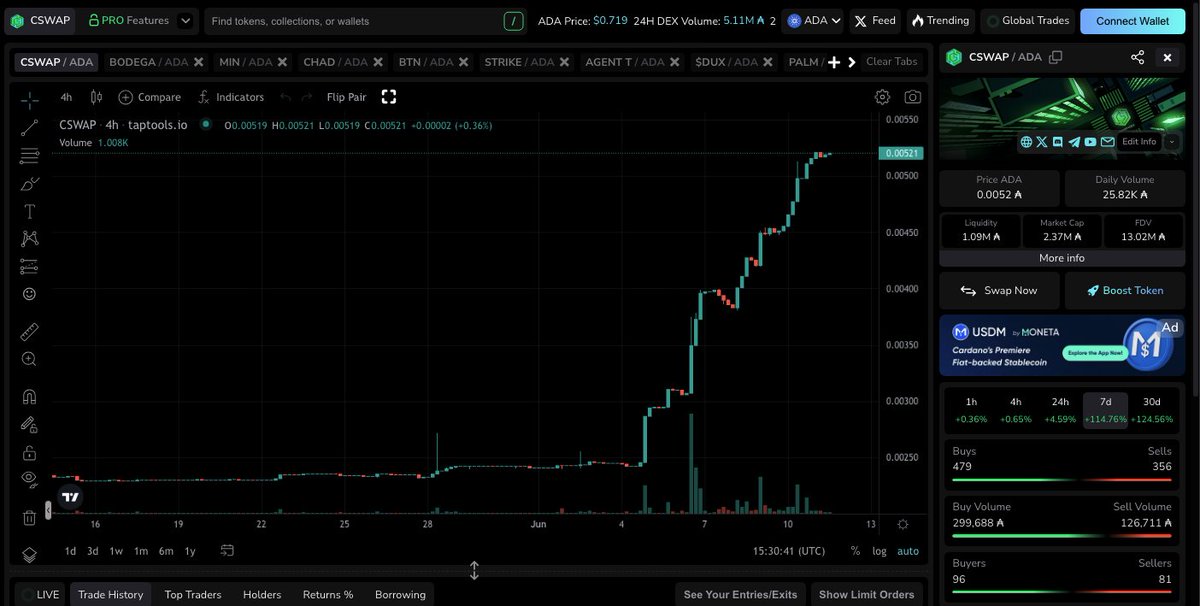Image resolution: width=1200 pixels, height=606 pixels.
Task: Toggle lock all drawings
Action: coord(29,452)
